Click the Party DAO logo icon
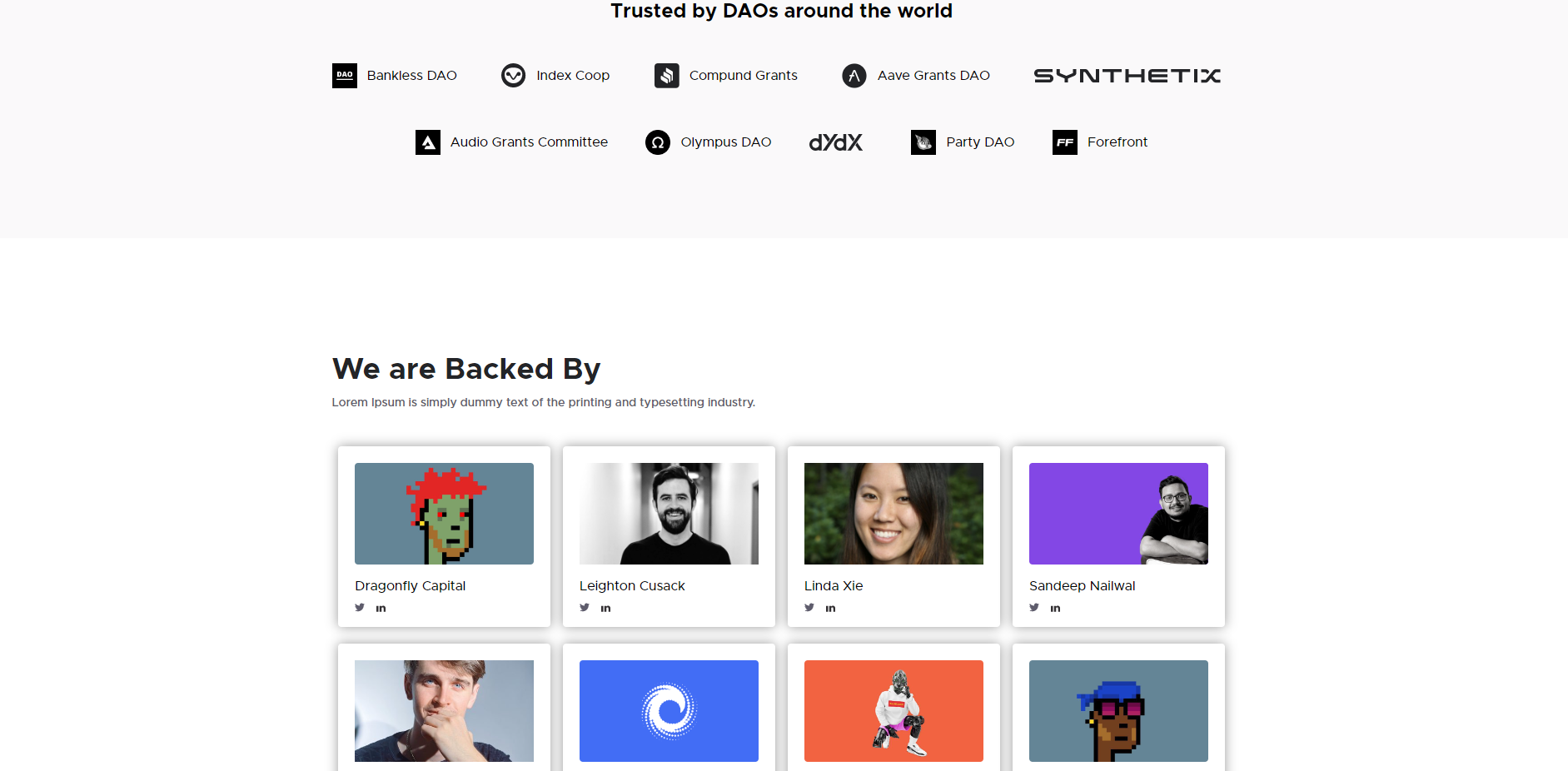1568x771 pixels. pyautogui.click(x=923, y=142)
